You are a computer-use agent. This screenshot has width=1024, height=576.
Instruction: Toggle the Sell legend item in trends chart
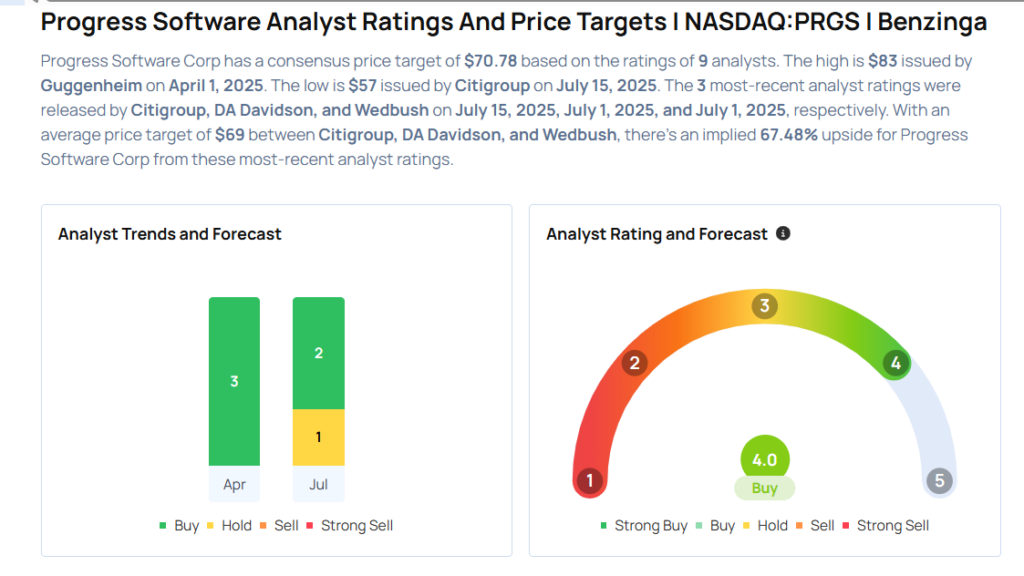pyautogui.click(x=281, y=526)
